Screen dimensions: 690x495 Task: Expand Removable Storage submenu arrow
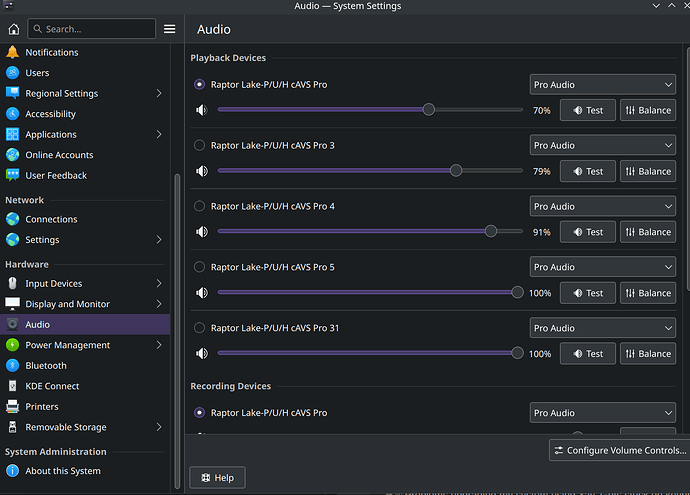point(159,427)
